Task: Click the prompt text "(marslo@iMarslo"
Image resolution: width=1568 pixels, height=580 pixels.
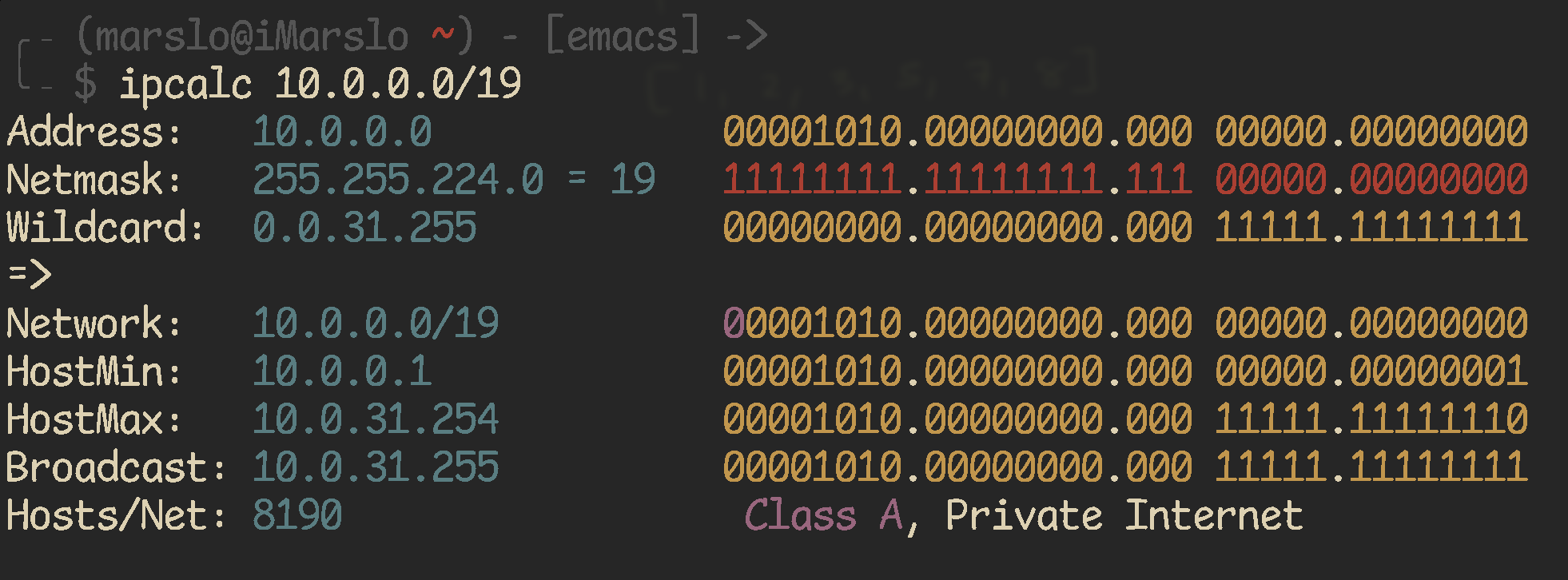Action: coord(242,37)
